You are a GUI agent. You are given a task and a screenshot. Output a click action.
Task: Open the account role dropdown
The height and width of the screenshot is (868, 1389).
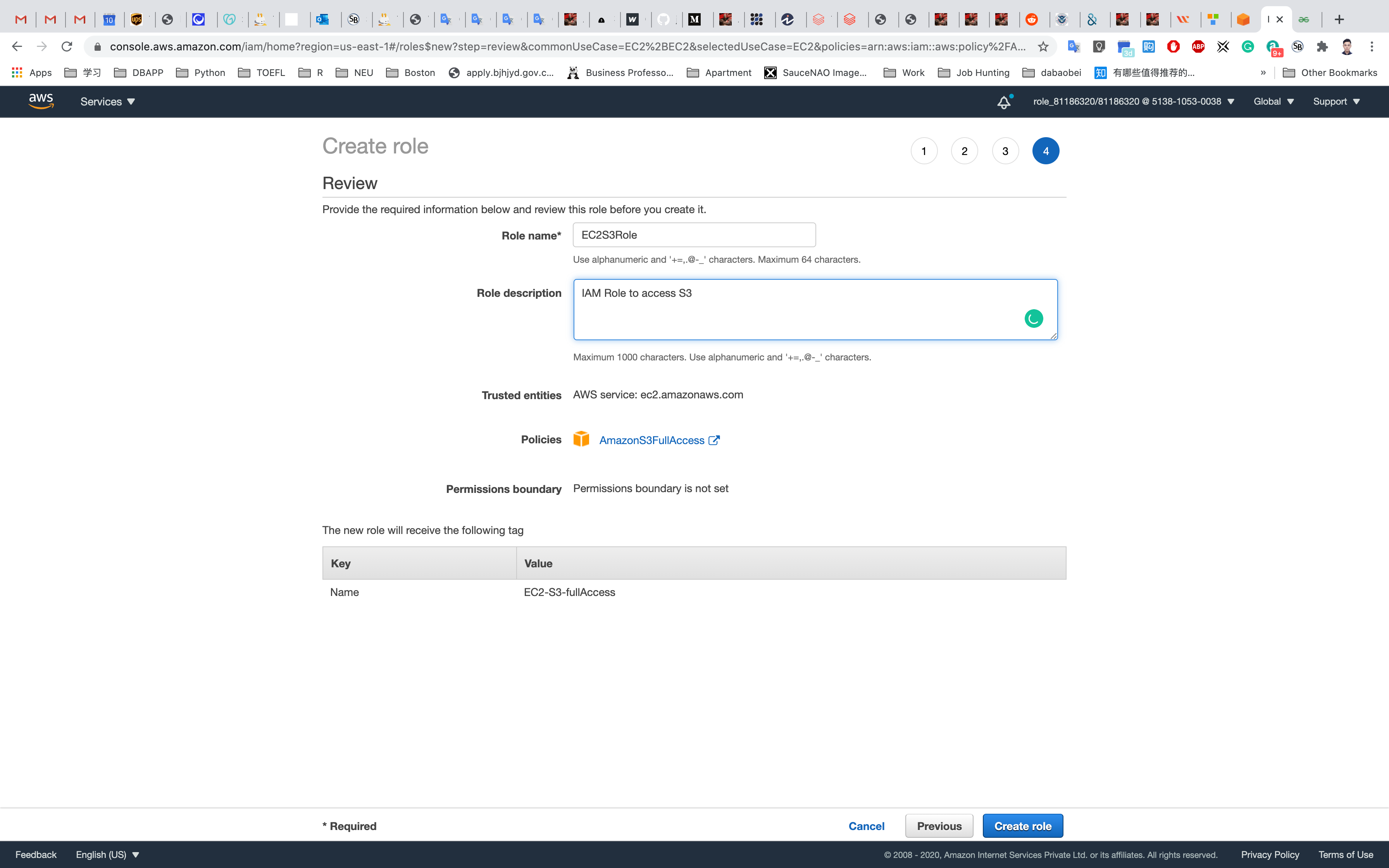pyautogui.click(x=1133, y=102)
